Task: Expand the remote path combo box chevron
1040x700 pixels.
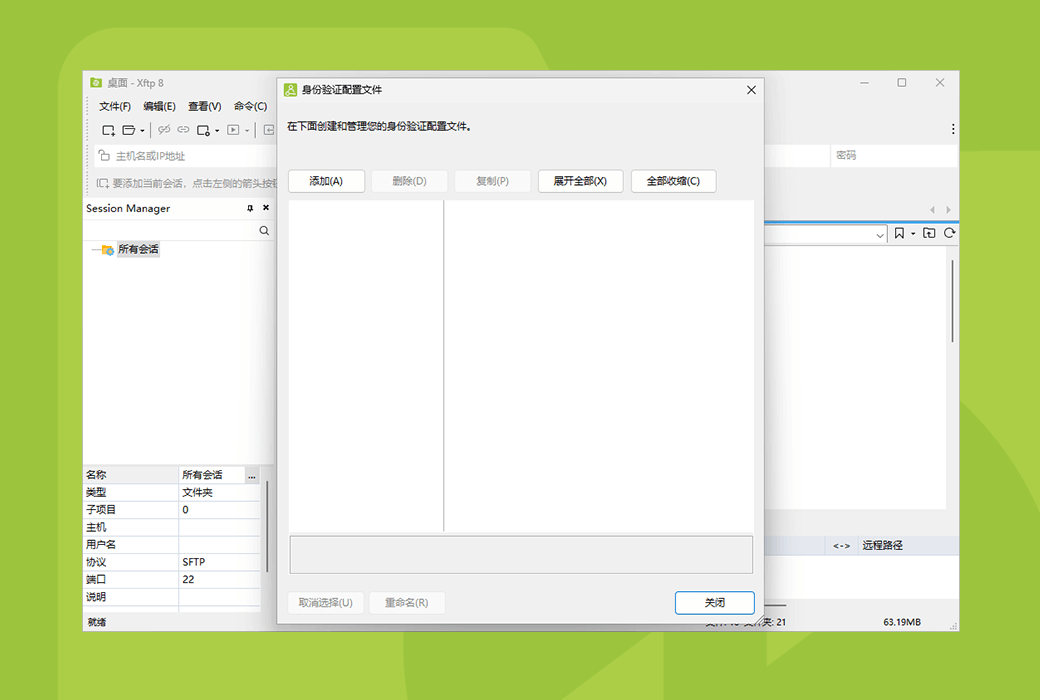Action: (879, 235)
